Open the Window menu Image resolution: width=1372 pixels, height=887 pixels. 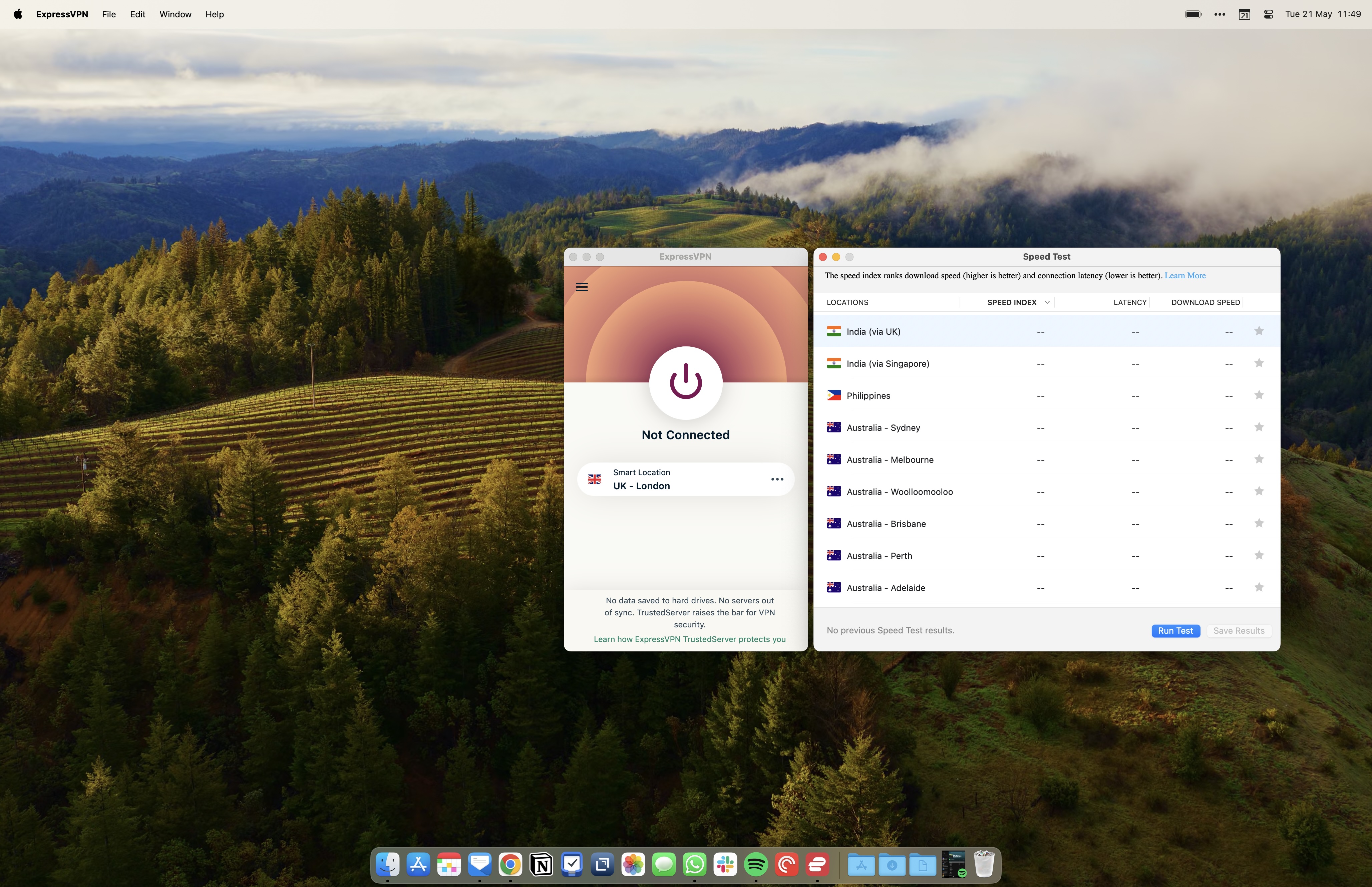coord(175,14)
